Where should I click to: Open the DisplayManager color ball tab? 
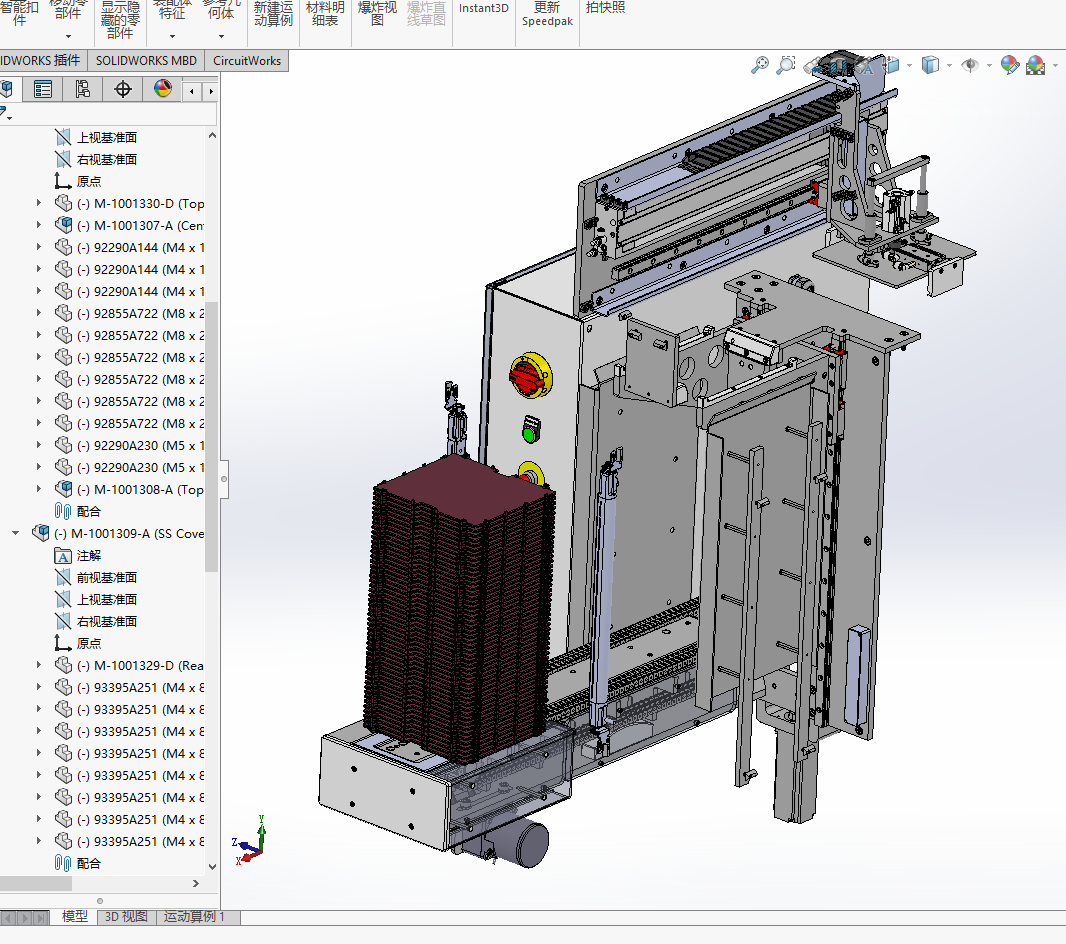pyautogui.click(x=162, y=89)
